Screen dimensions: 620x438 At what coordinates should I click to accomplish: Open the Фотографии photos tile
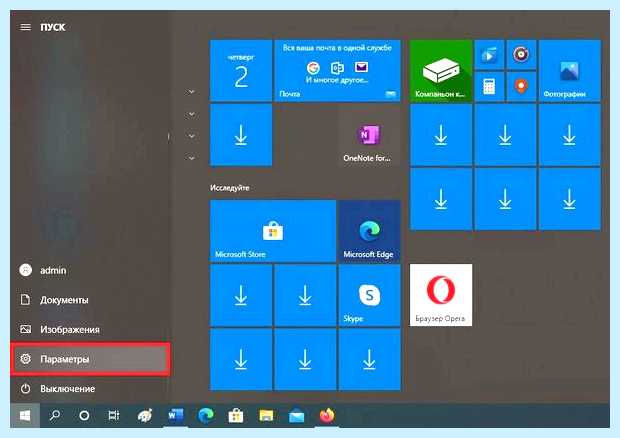point(569,71)
